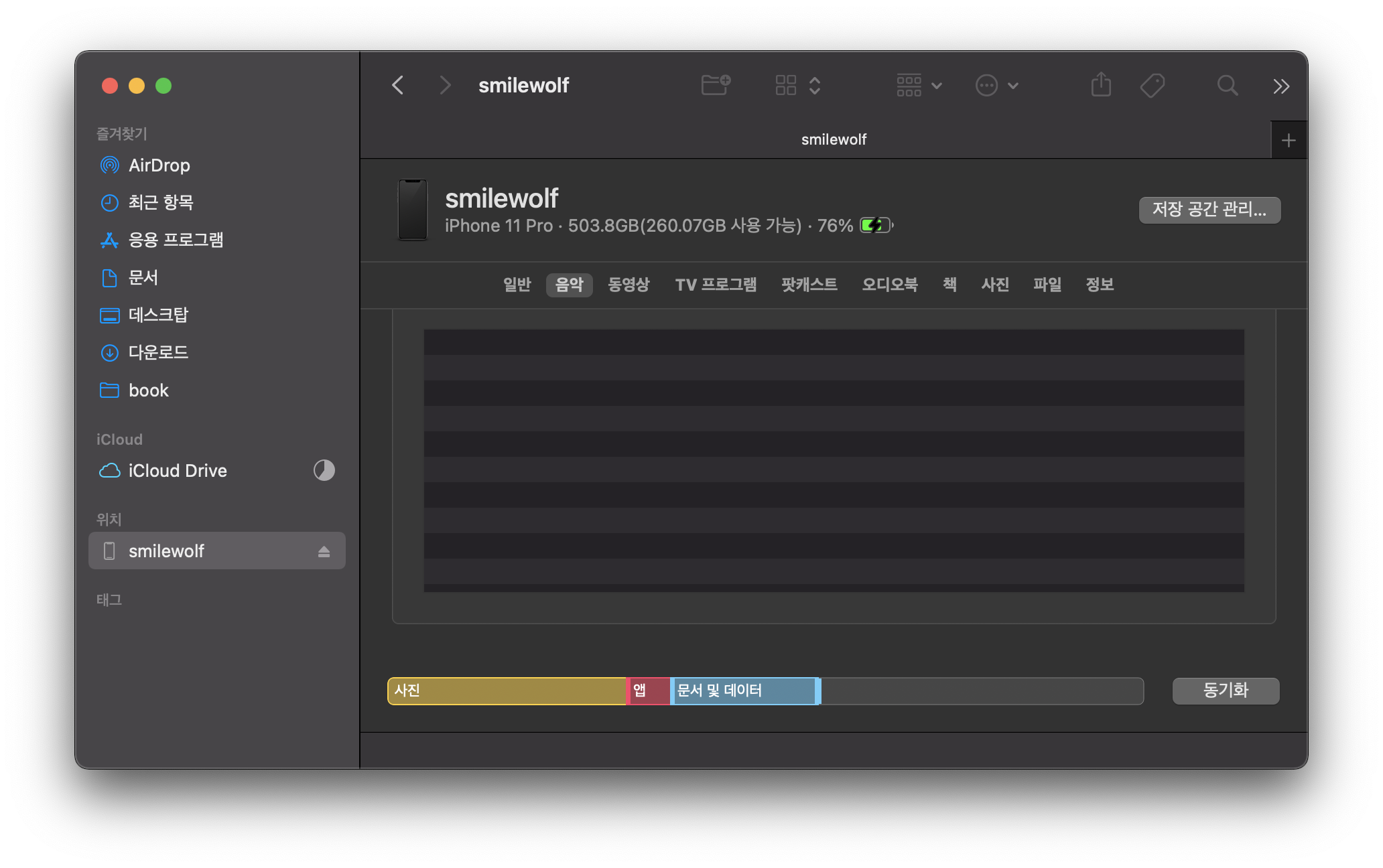Viewport: 1383px width, 868px height.
Task: Click the 사진 storage bar segment
Action: tap(507, 691)
